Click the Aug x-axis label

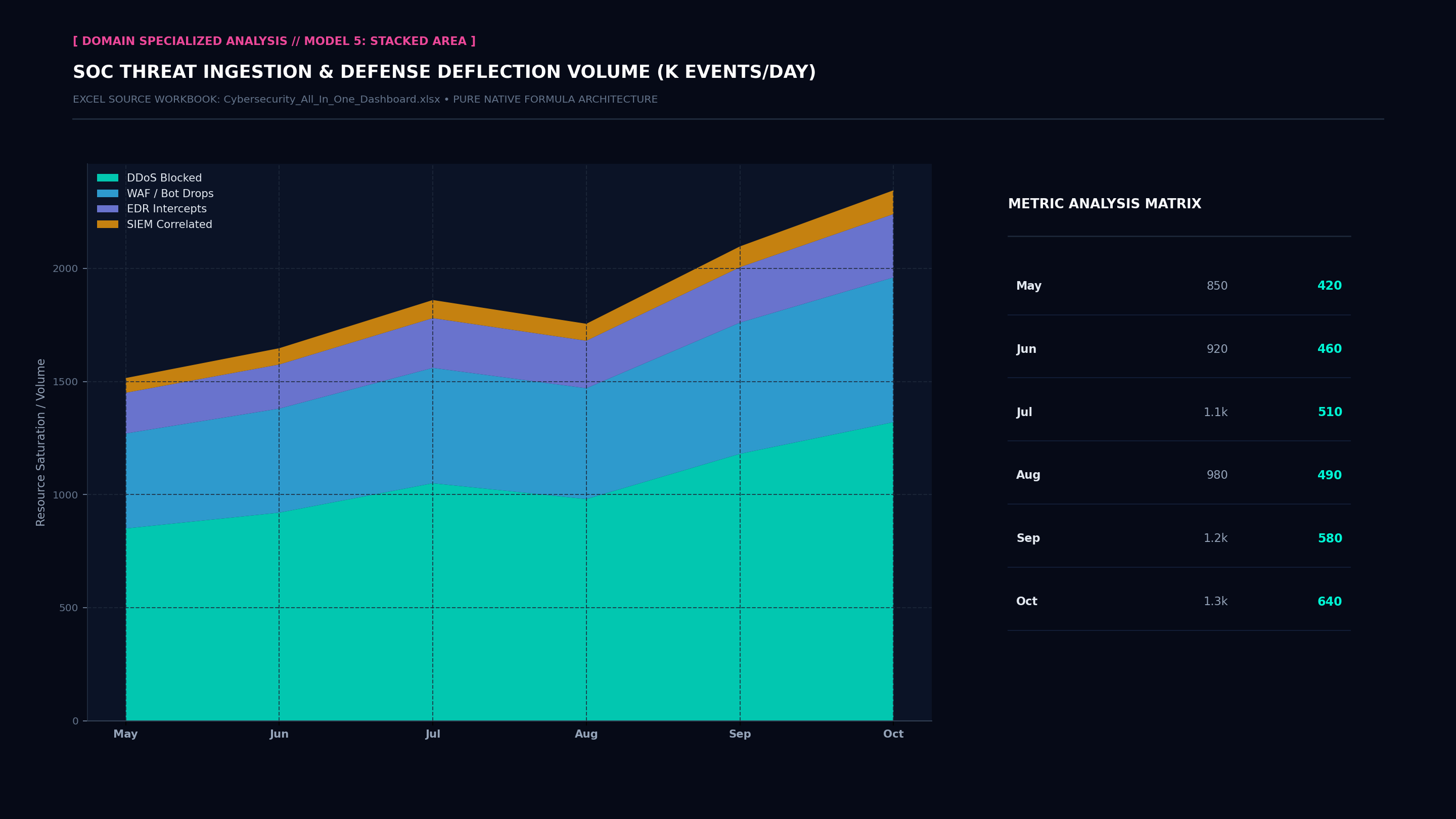pos(586,734)
